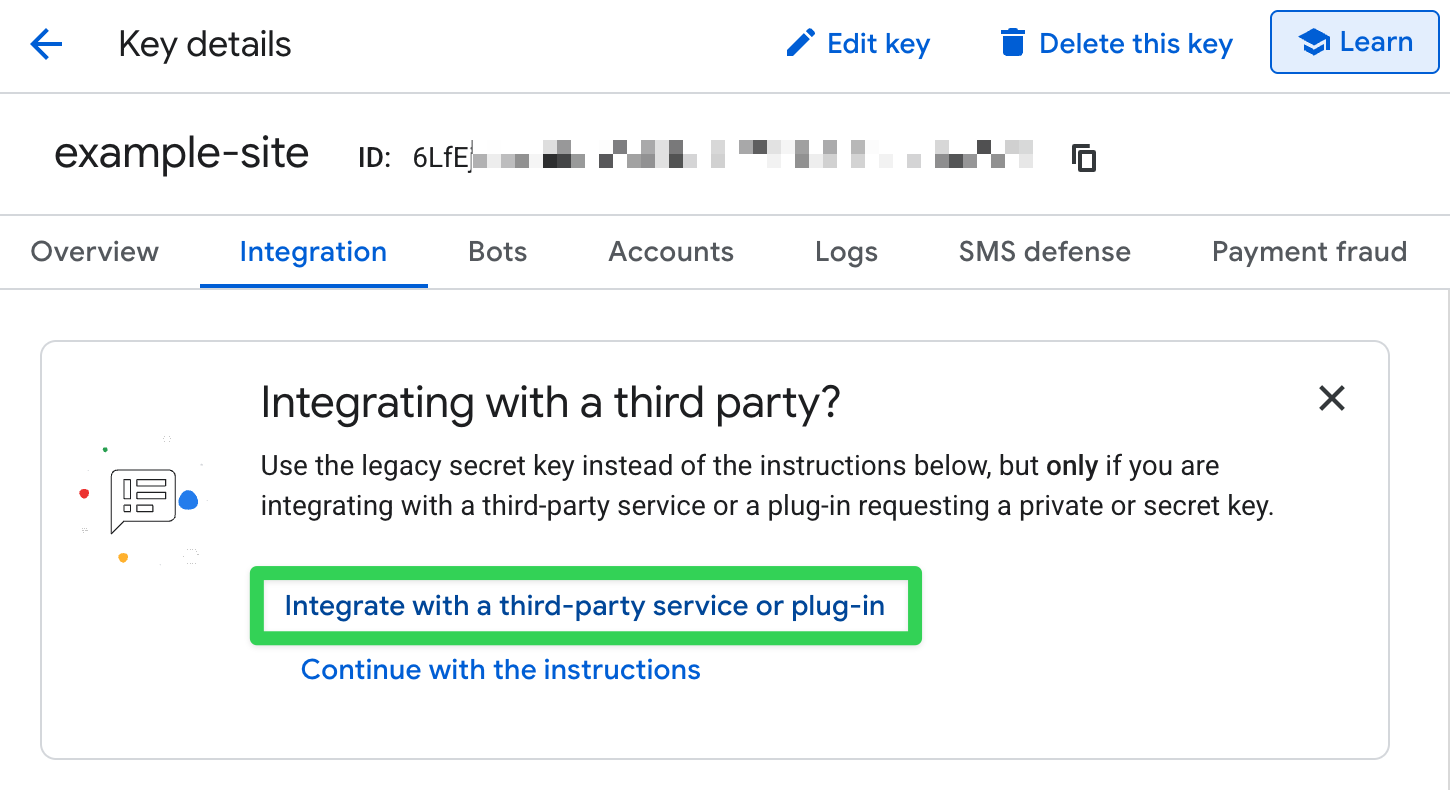
Task: Select the Integration tab
Action: tap(313, 252)
